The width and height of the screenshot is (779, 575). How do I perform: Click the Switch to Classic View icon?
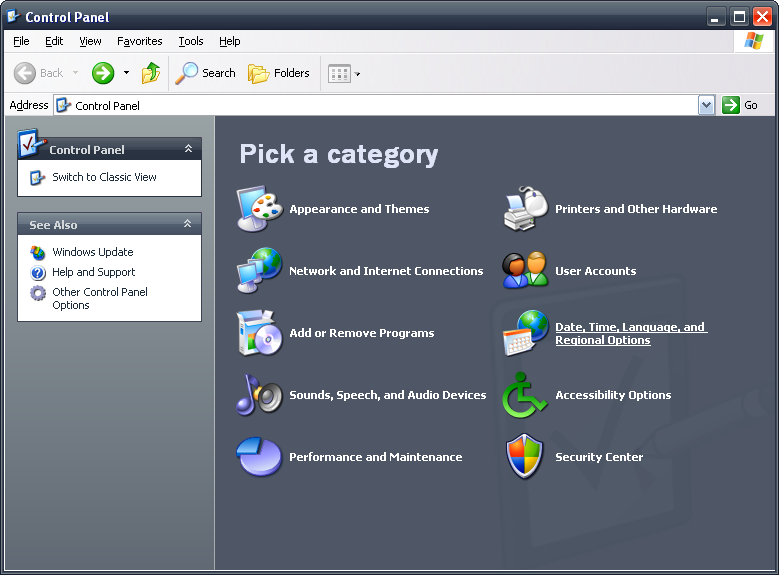tap(38, 177)
